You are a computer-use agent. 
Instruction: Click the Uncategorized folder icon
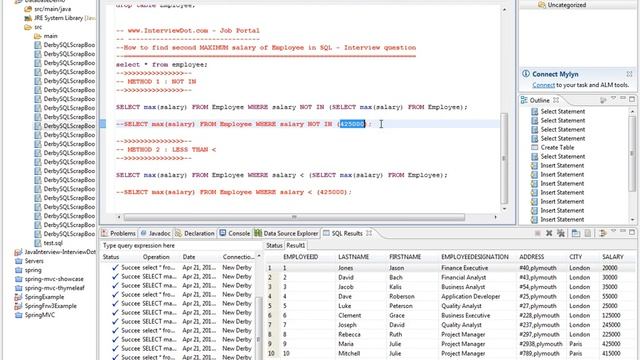coord(542,5)
